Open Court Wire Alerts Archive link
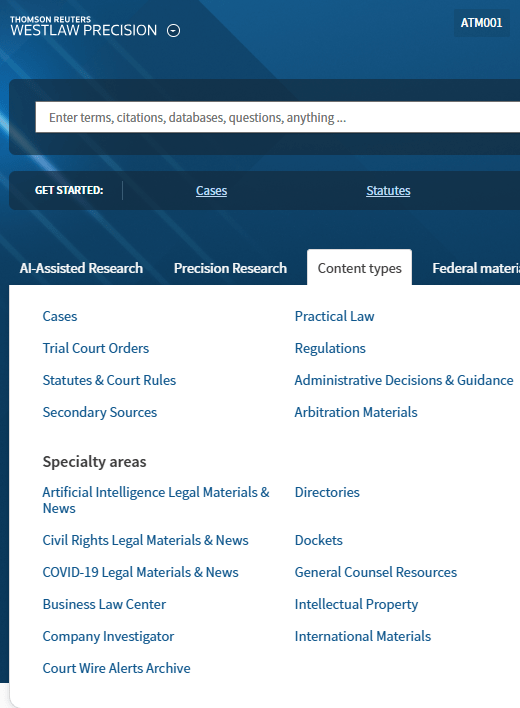Viewport: 520px width, 708px height. (x=116, y=668)
